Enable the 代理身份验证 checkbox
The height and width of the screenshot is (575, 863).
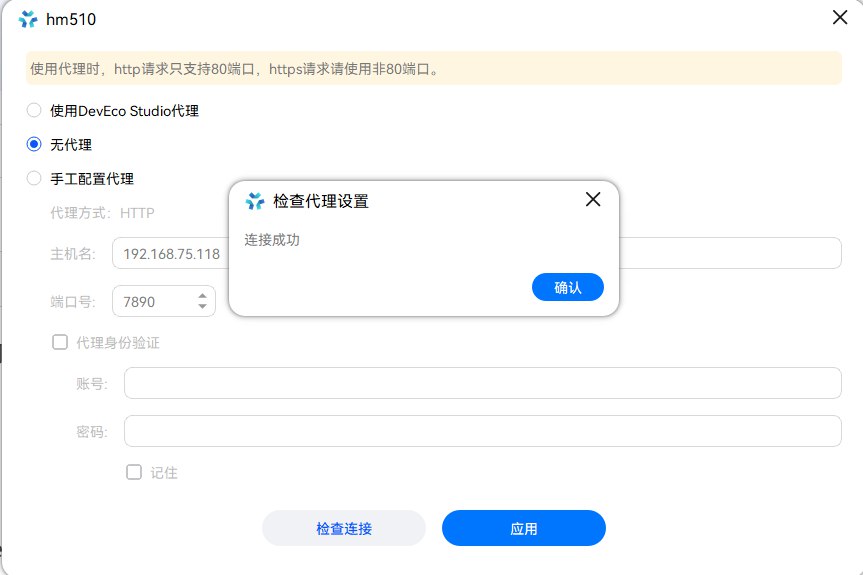coord(60,342)
